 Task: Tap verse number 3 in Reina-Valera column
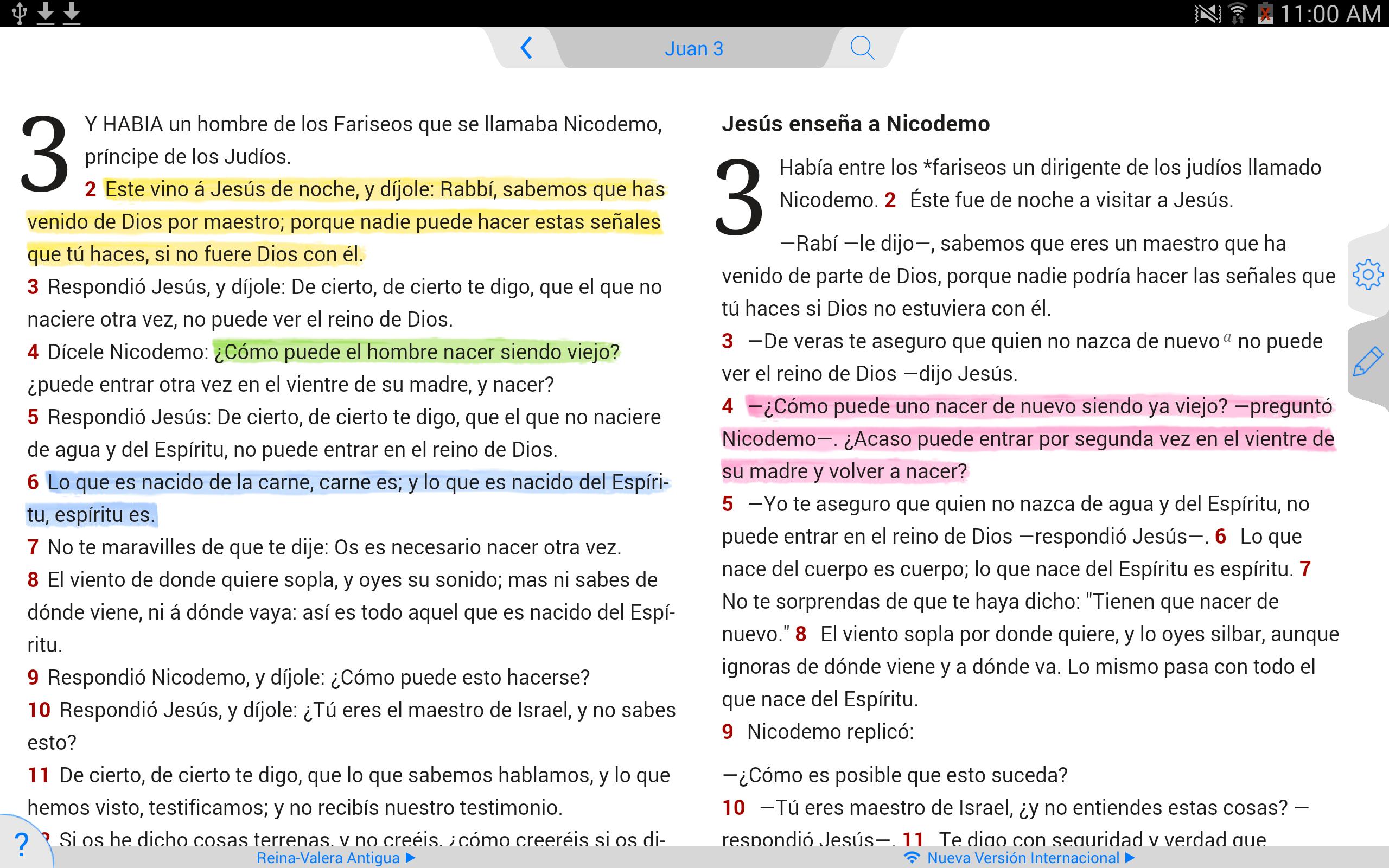[x=33, y=286]
